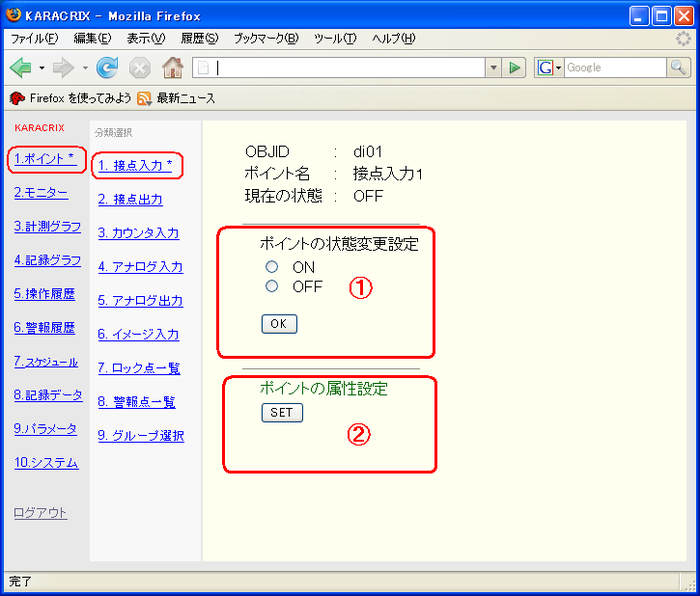Open the Google search engine icon
The height and width of the screenshot is (596, 700).
pyautogui.click(x=545, y=68)
